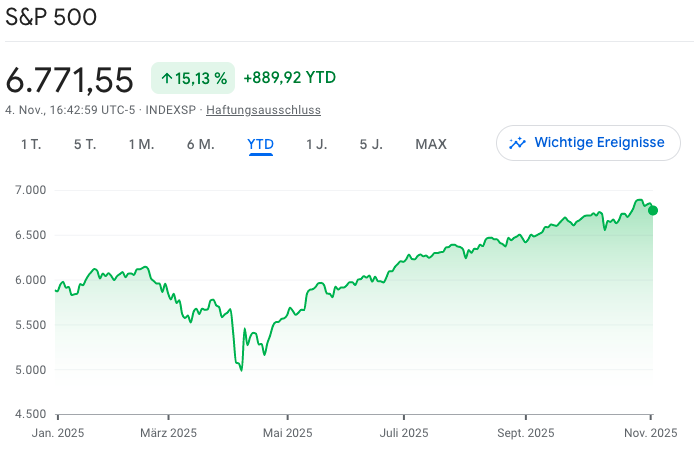Click the 7.000 y-axis label
Screen dimensions: 694x452
coord(31,190)
